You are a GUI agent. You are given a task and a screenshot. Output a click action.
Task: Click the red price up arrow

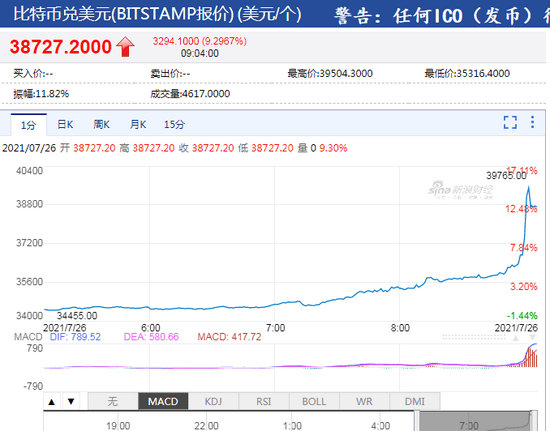pyautogui.click(x=125, y=47)
